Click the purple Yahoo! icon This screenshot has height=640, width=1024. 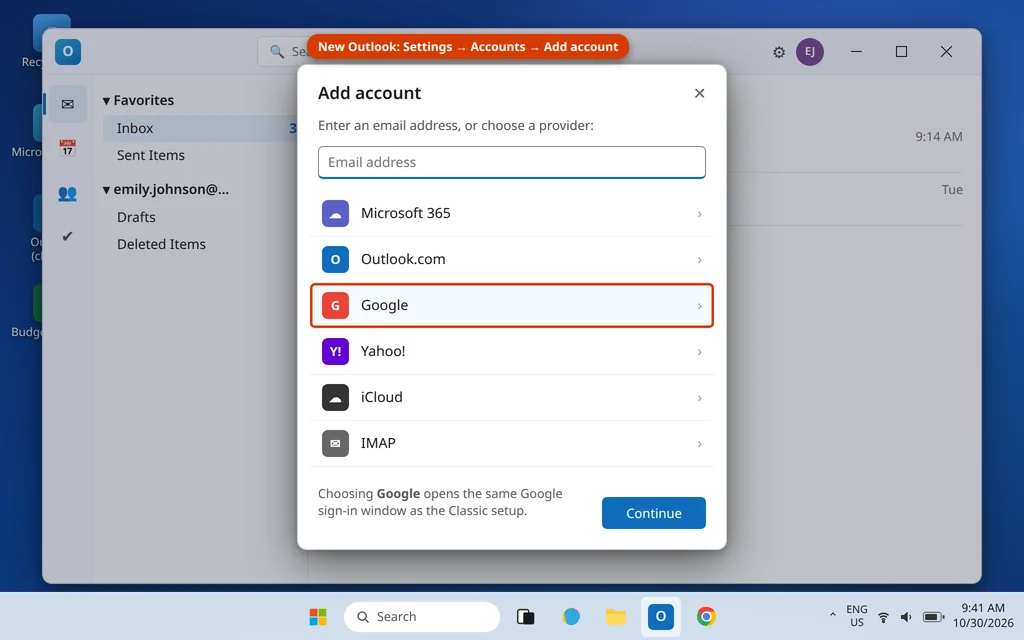tap(335, 351)
